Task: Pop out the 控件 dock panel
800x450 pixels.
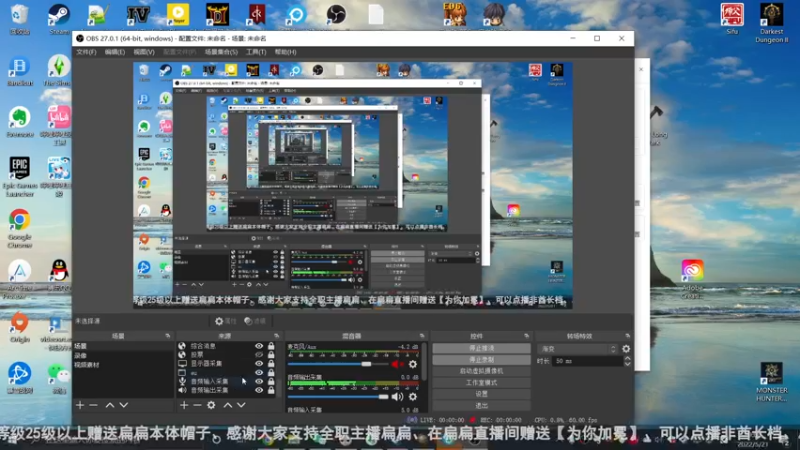Action: pyautogui.click(x=526, y=336)
